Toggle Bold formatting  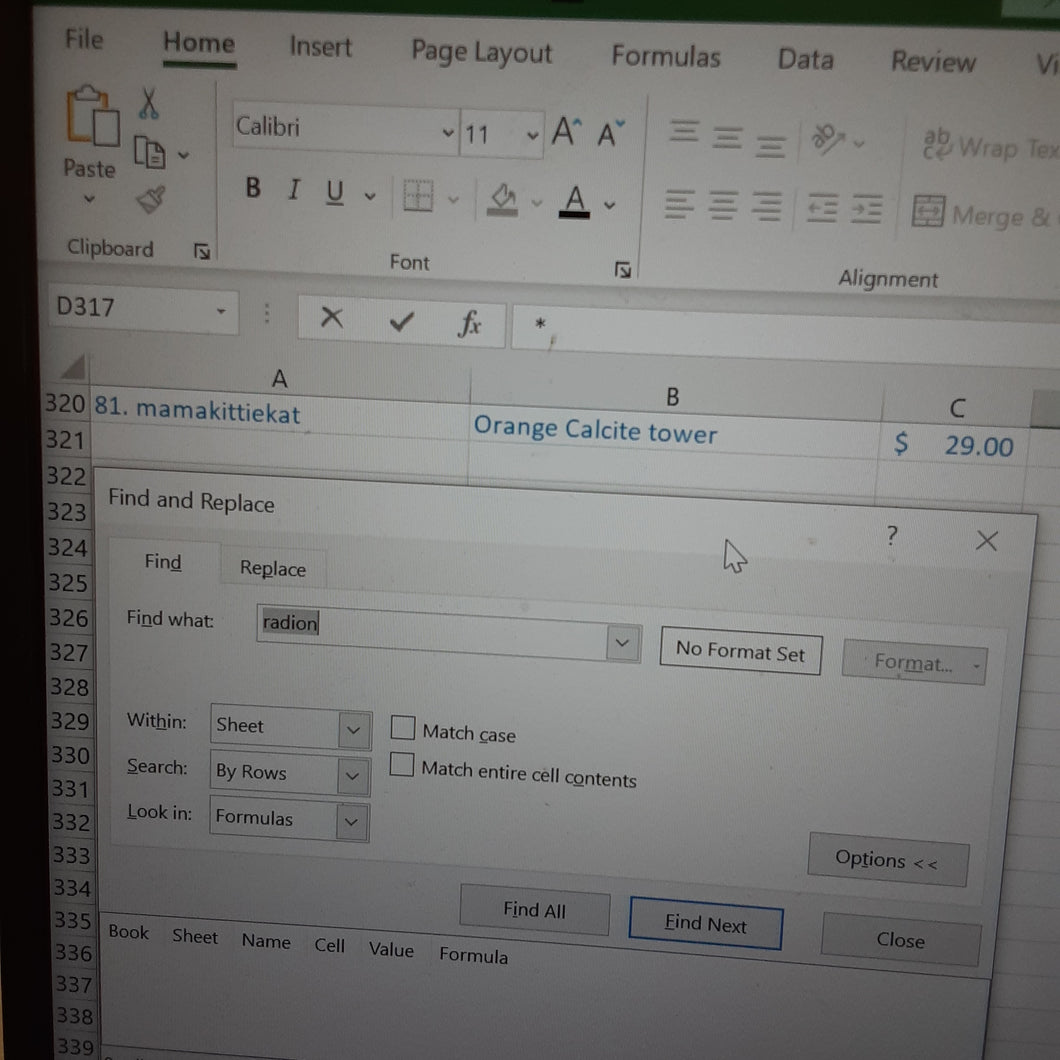pyautogui.click(x=253, y=187)
